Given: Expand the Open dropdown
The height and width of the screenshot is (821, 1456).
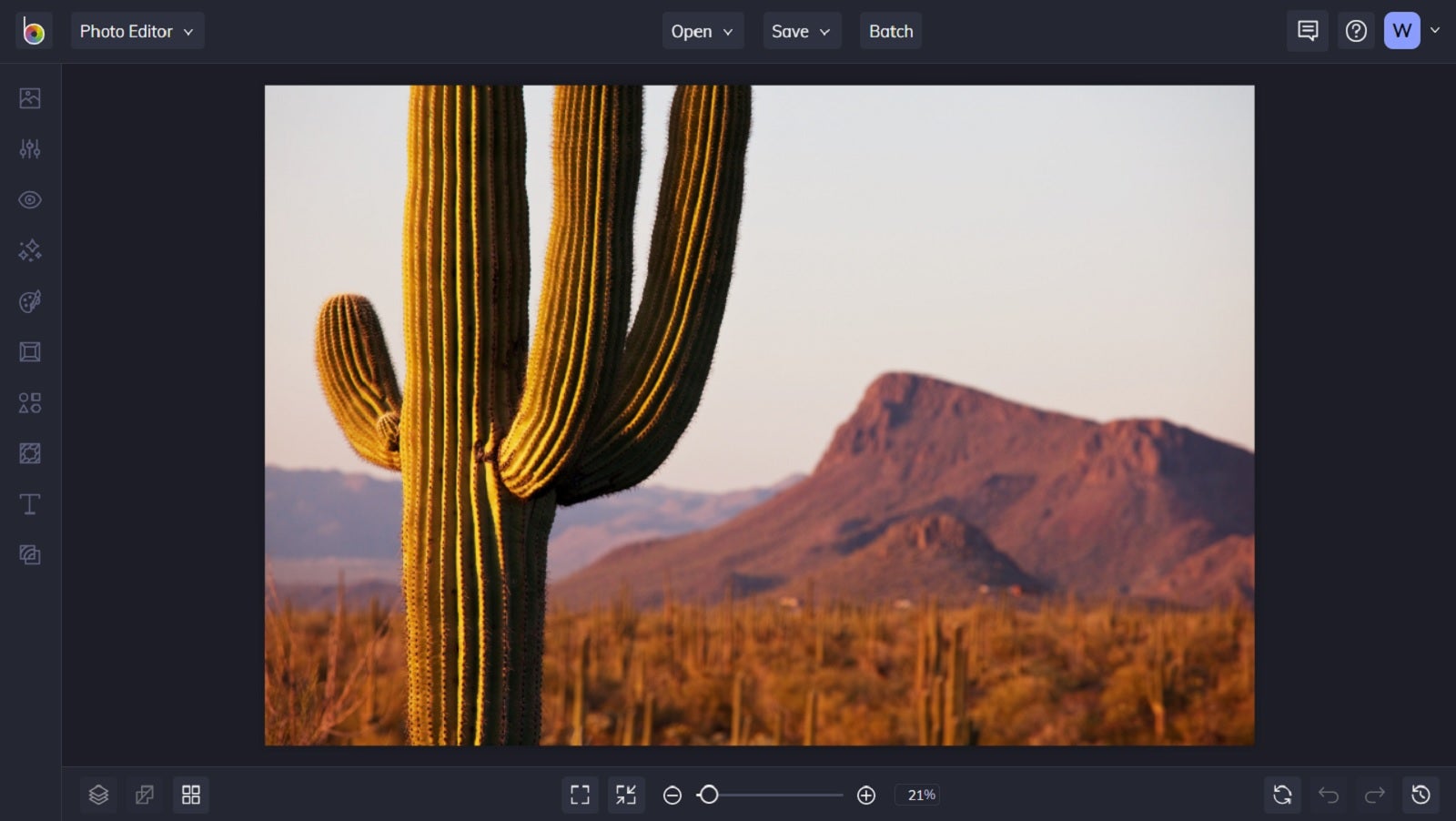Looking at the screenshot, I should coord(702,30).
